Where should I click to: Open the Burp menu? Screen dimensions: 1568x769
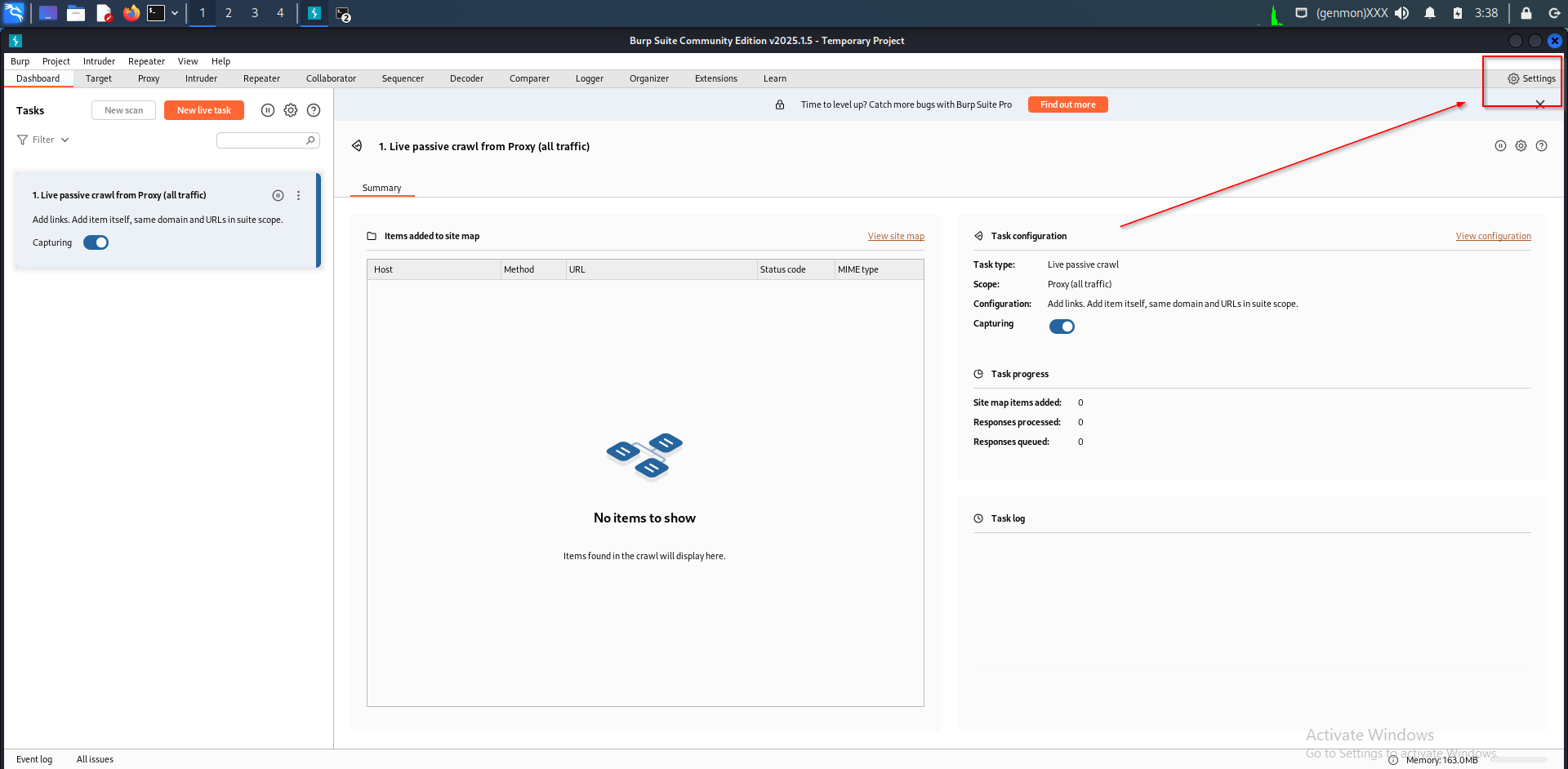(20, 61)
